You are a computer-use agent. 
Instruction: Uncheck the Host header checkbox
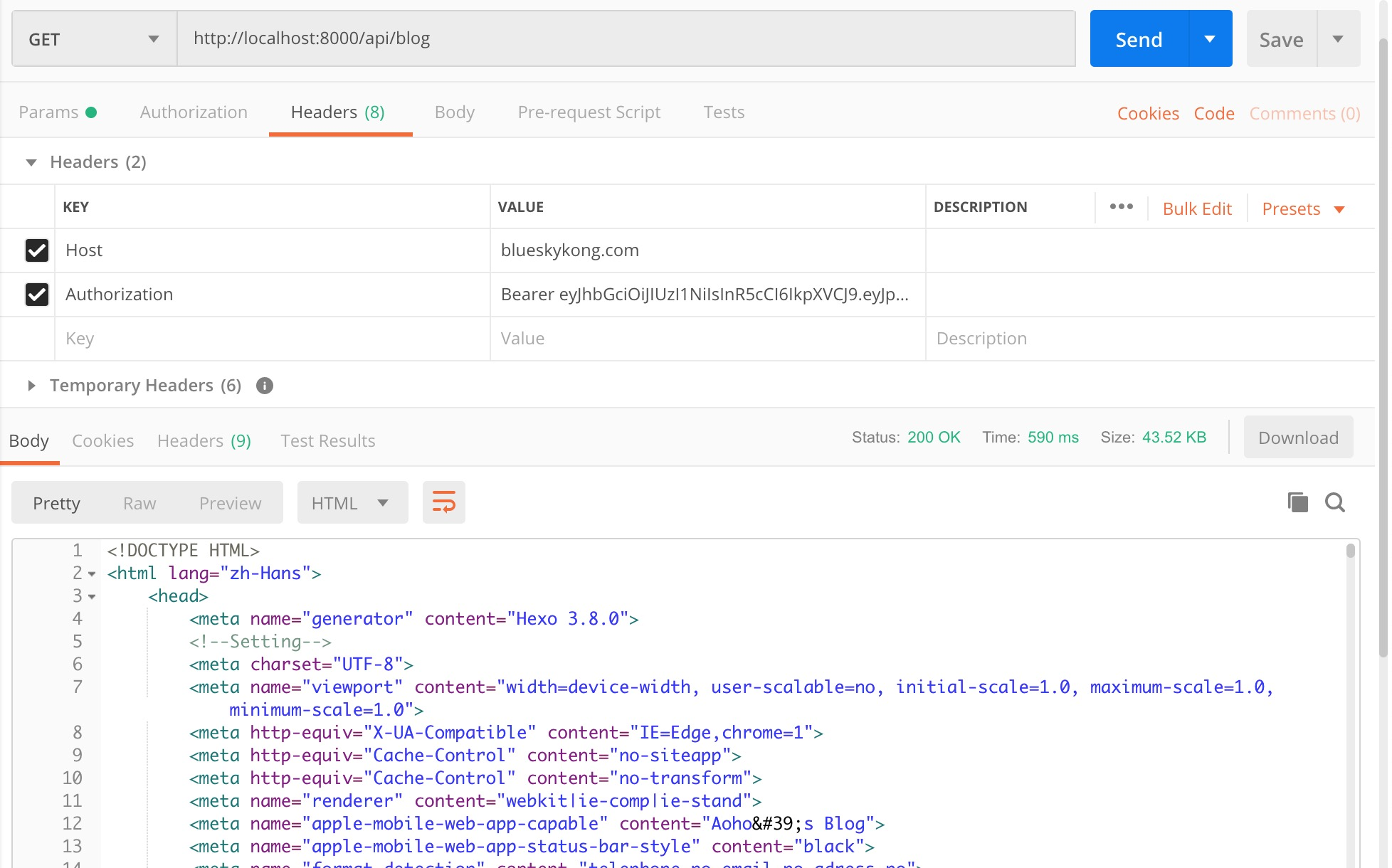tap(37, 250)
